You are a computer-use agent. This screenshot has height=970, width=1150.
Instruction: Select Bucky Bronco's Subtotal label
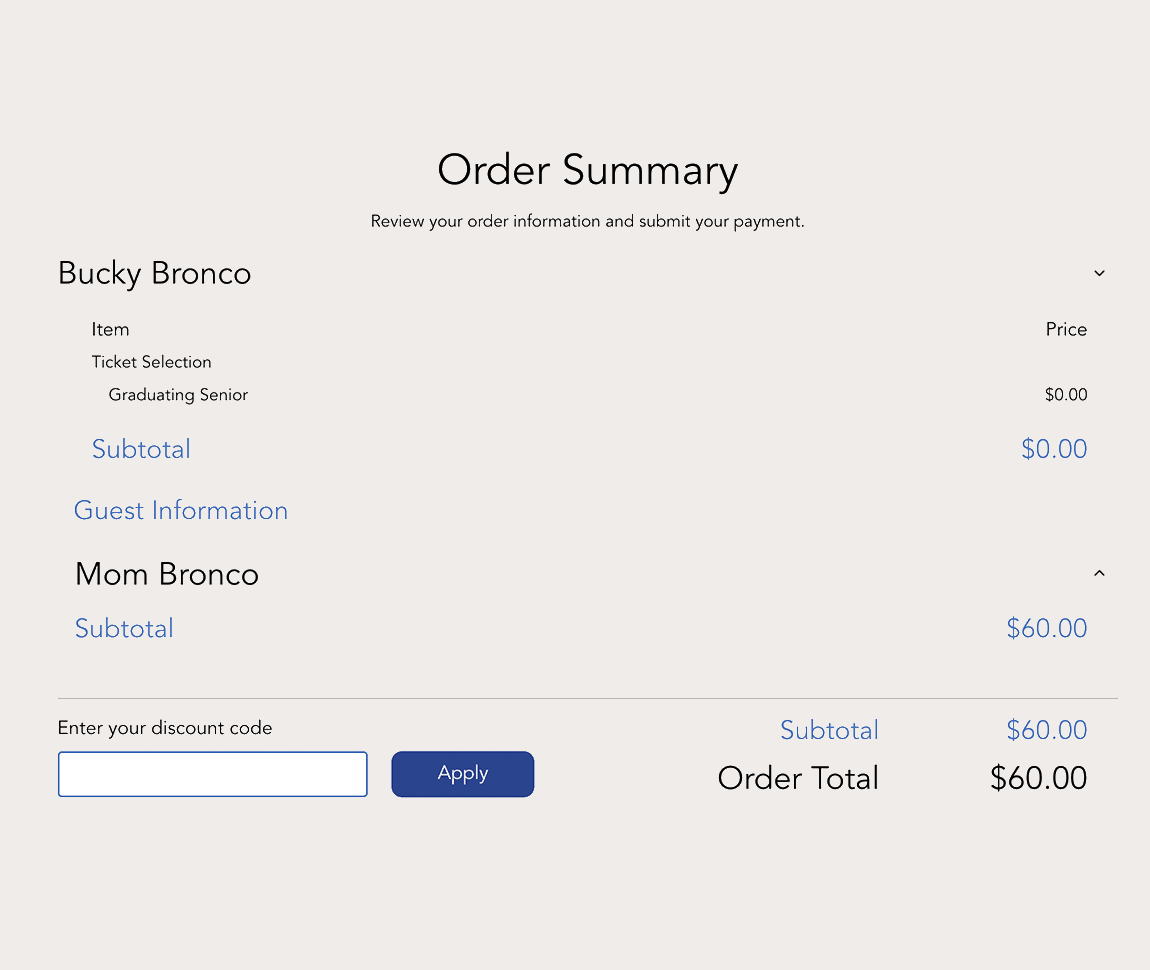click(x=141, y=448)
